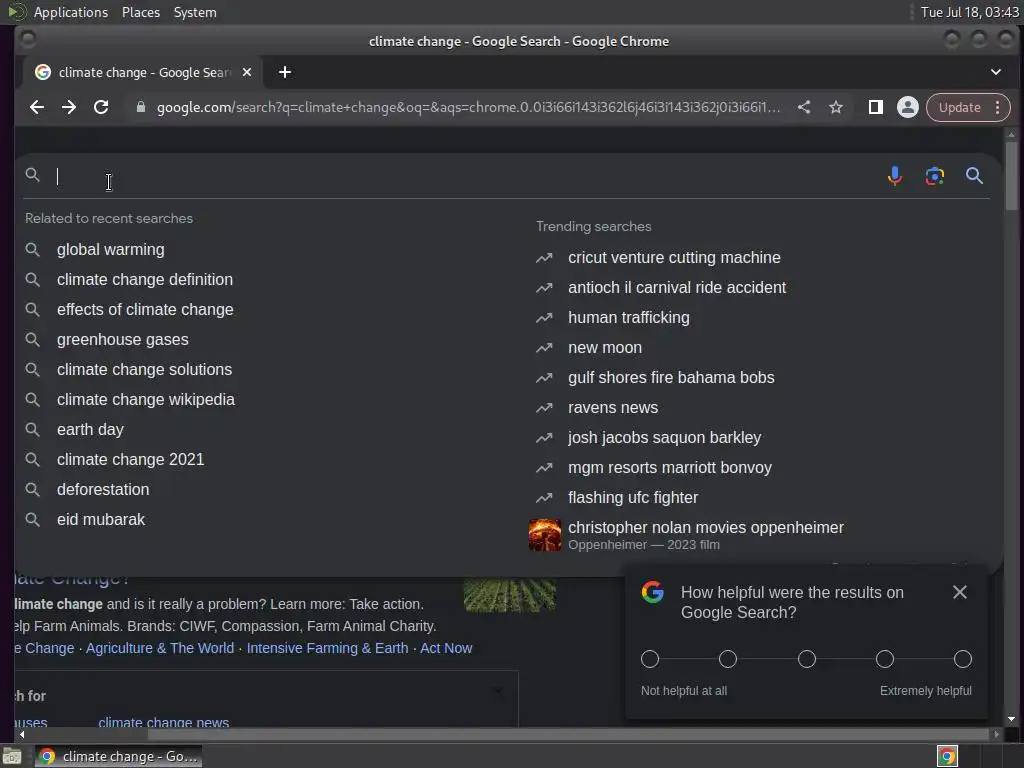Select suggestion eid mubarak
1024x768 pixels.
click(101, 520)
